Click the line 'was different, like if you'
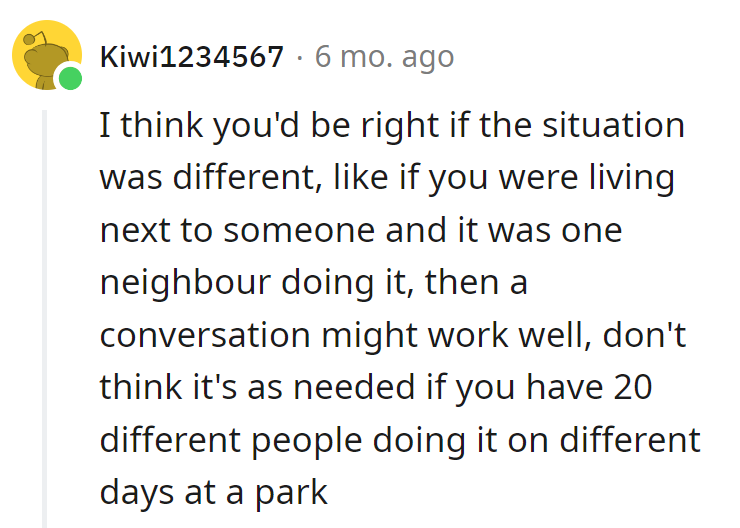 387,178
